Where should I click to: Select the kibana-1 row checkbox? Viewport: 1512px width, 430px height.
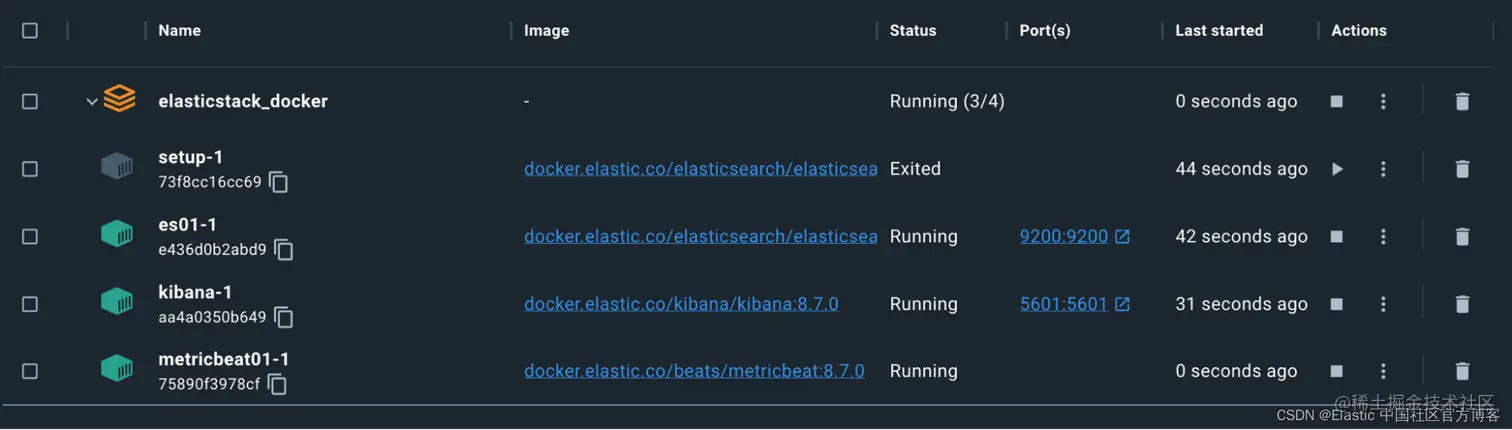pyautogui.click(x=30, y=304)
